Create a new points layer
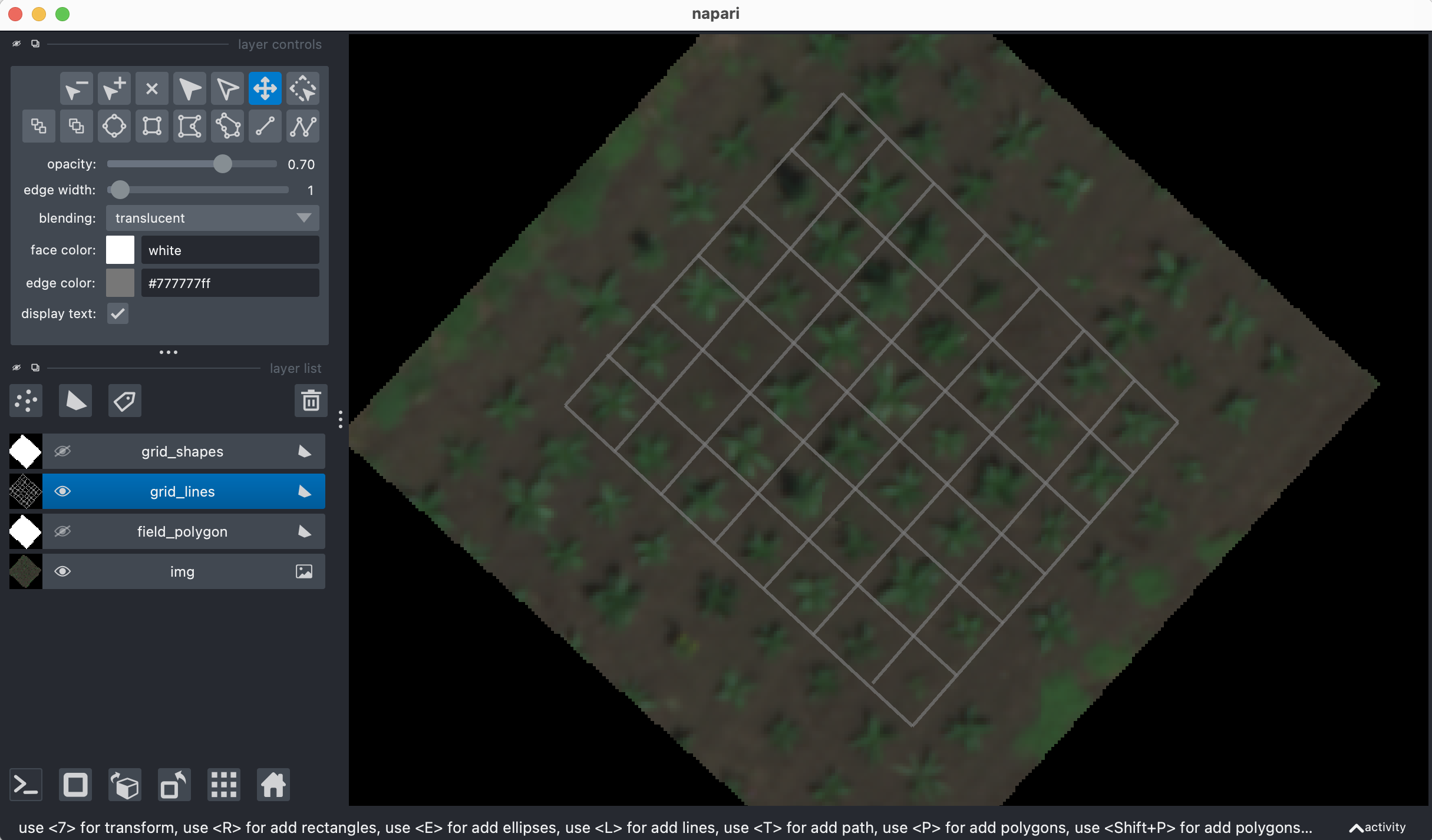This screenshot has height=840, width=1432. (26, 401)
